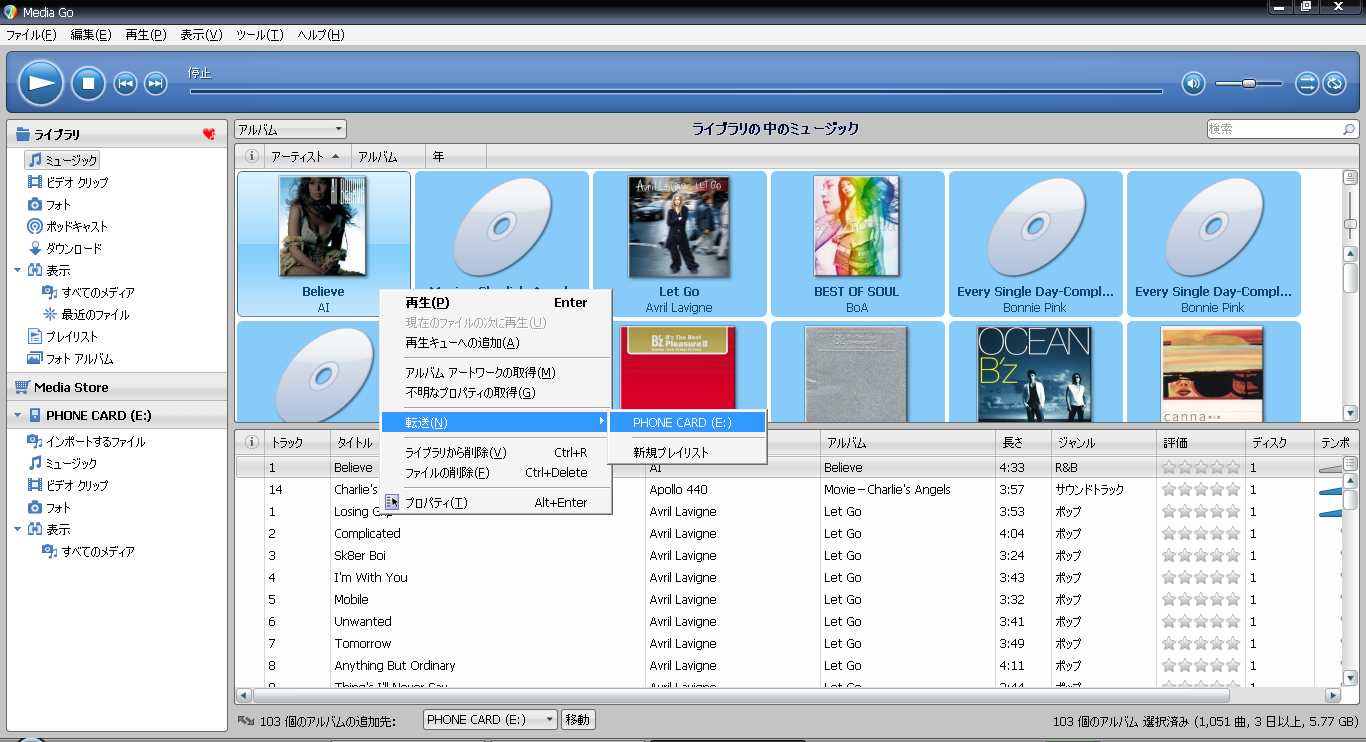This screenshot has width=1366, height=742.
Task: Select ダウンロード in the sidebar
Action: (x=73, y=249)
